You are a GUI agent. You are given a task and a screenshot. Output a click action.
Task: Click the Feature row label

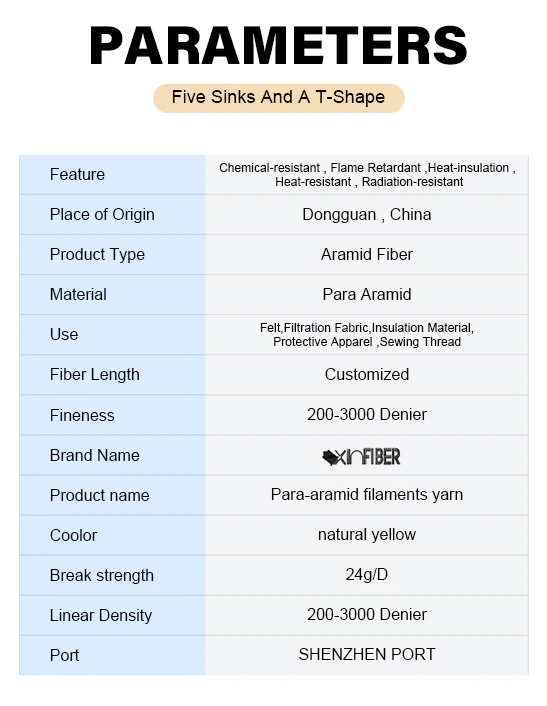pos(77,174)
